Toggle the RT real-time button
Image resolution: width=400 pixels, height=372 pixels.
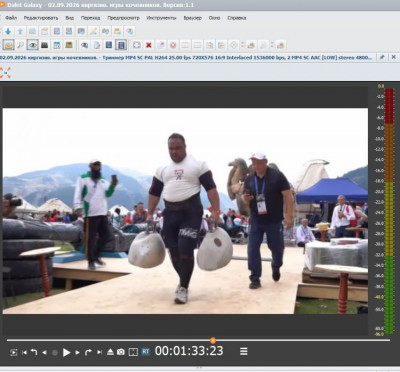146,352
